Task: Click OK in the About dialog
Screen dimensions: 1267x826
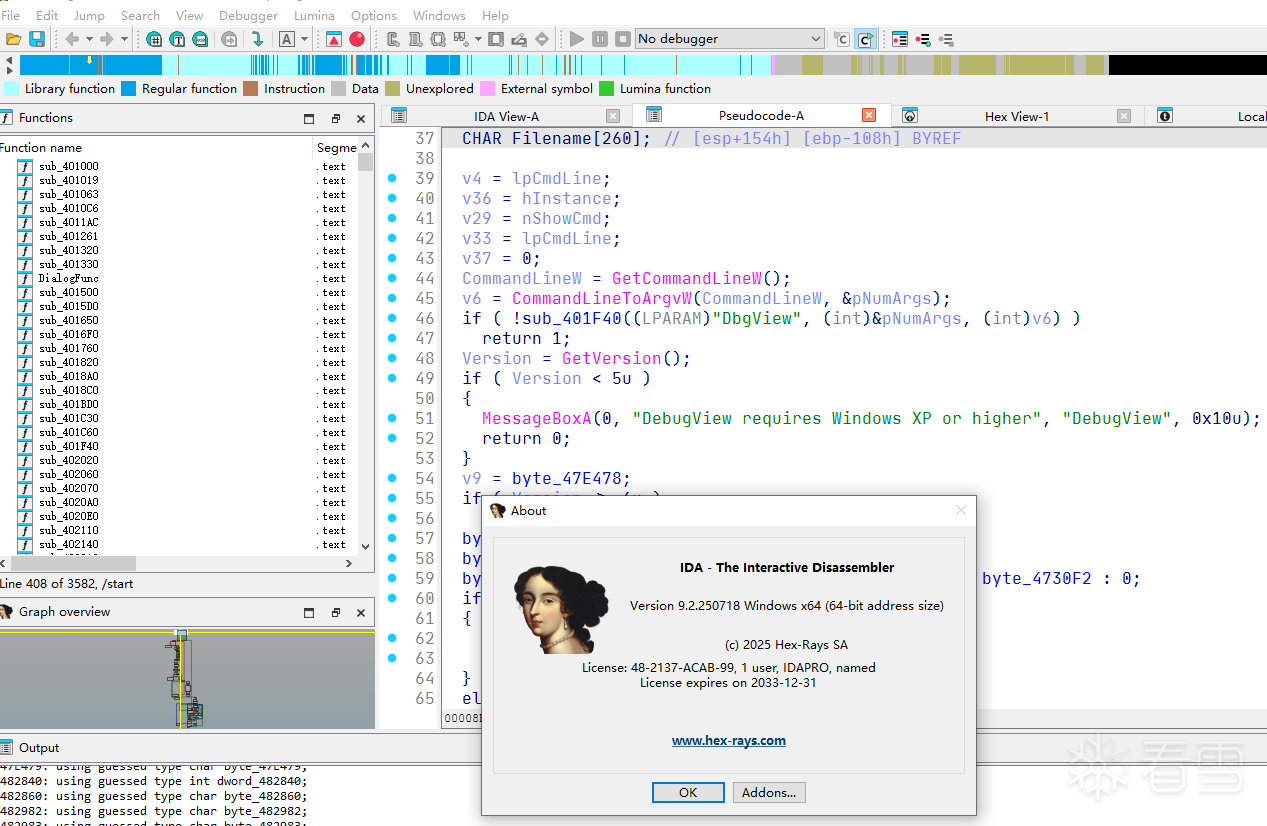Action: 688,792
